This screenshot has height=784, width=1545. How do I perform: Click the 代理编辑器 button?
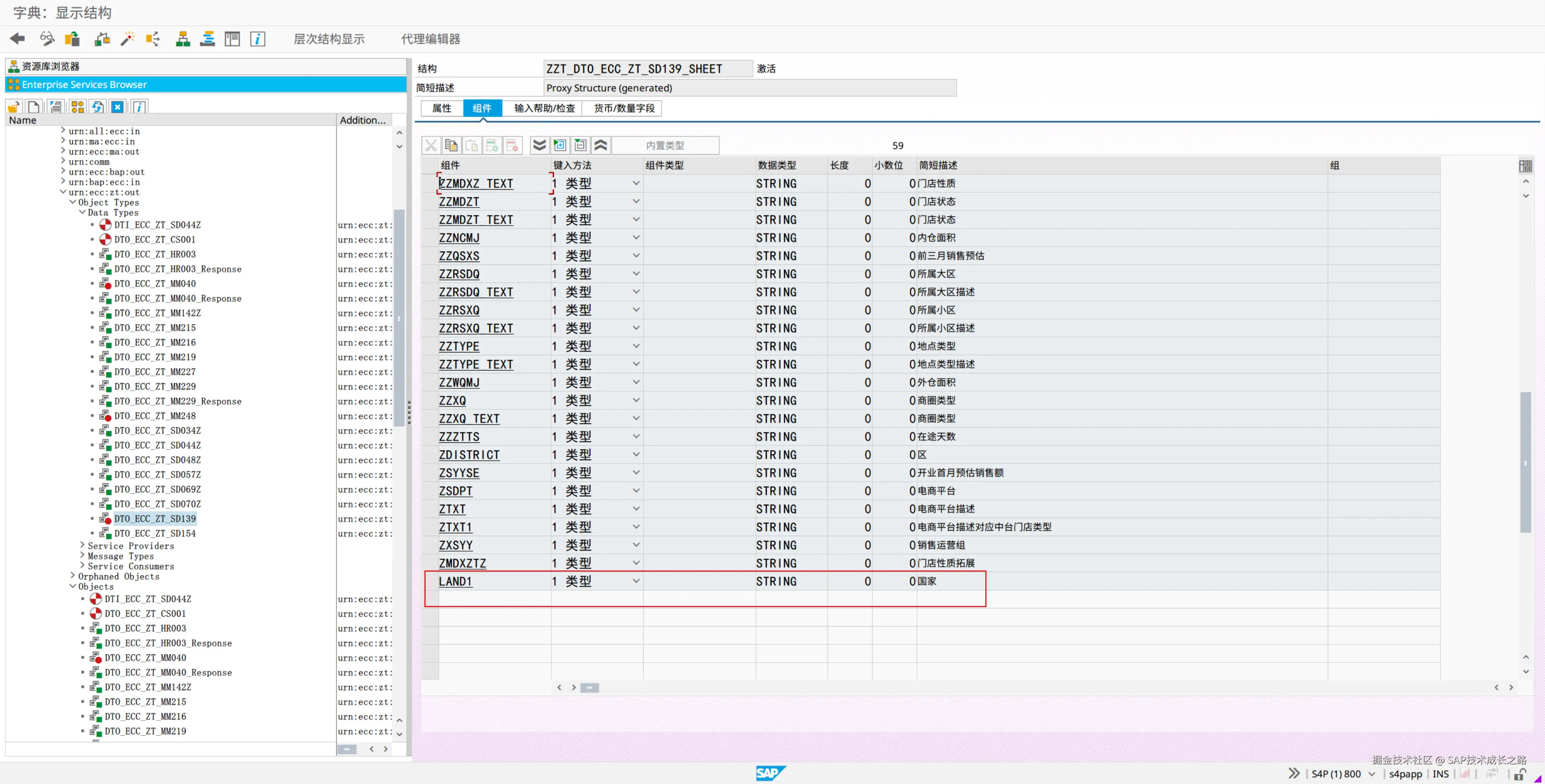430,39
